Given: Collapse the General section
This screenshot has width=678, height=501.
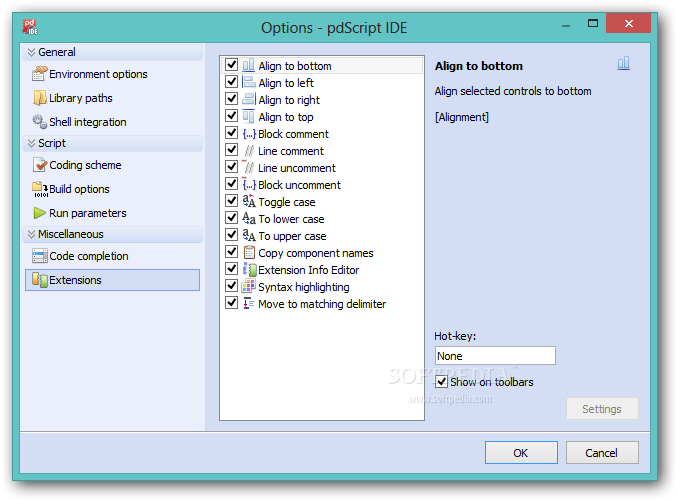Looking at the screenshot, I should click(31, 52).
